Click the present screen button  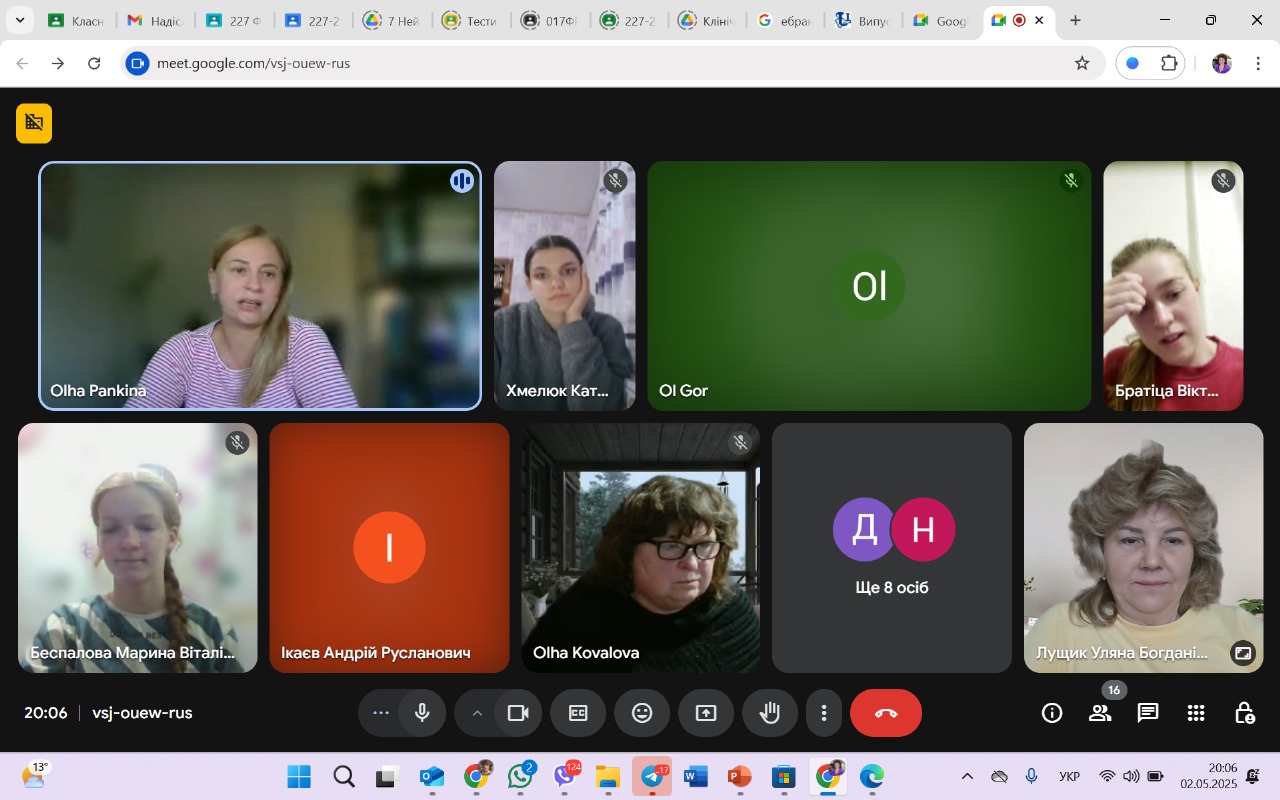(706, 713)
